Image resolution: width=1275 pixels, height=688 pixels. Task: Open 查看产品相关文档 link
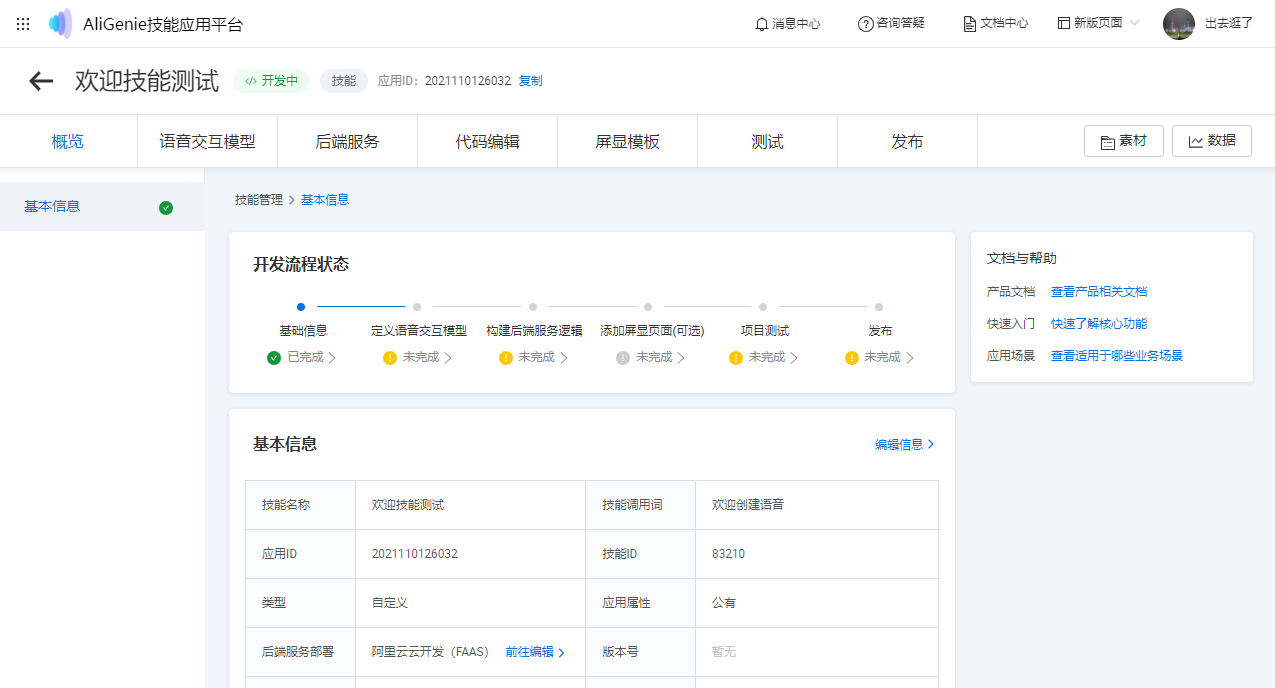(x=1099, y=292)
